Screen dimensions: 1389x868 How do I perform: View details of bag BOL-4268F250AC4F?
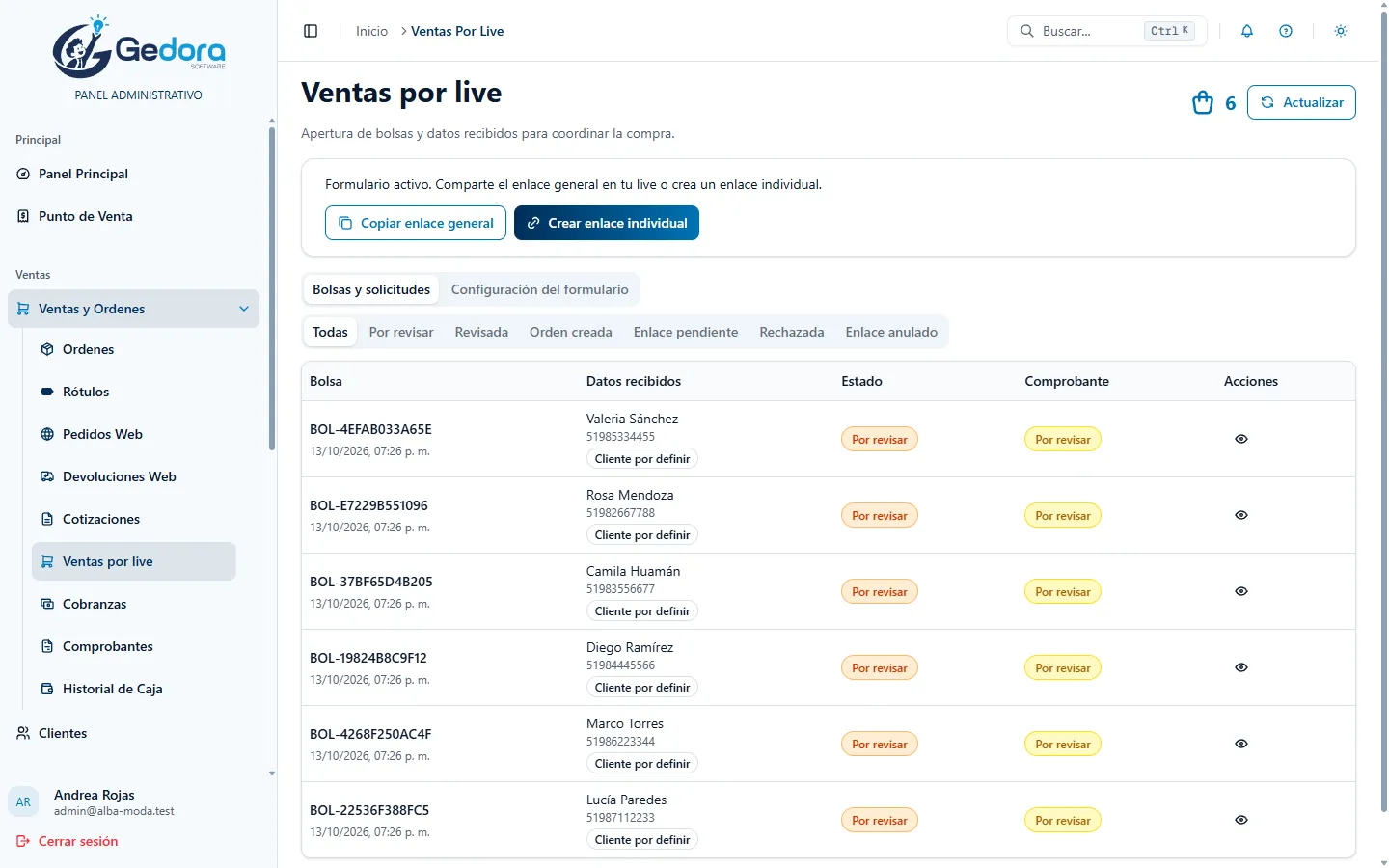coord(1241,744)
